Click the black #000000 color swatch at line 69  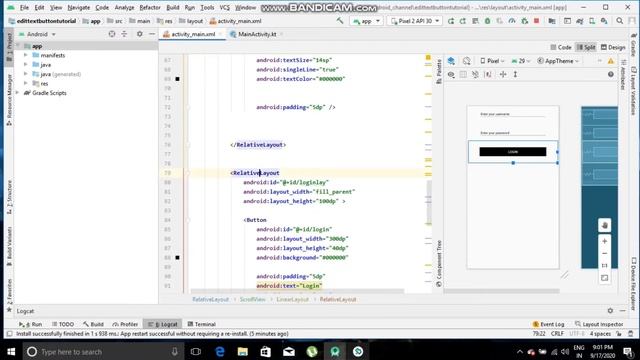click(177, 79)
